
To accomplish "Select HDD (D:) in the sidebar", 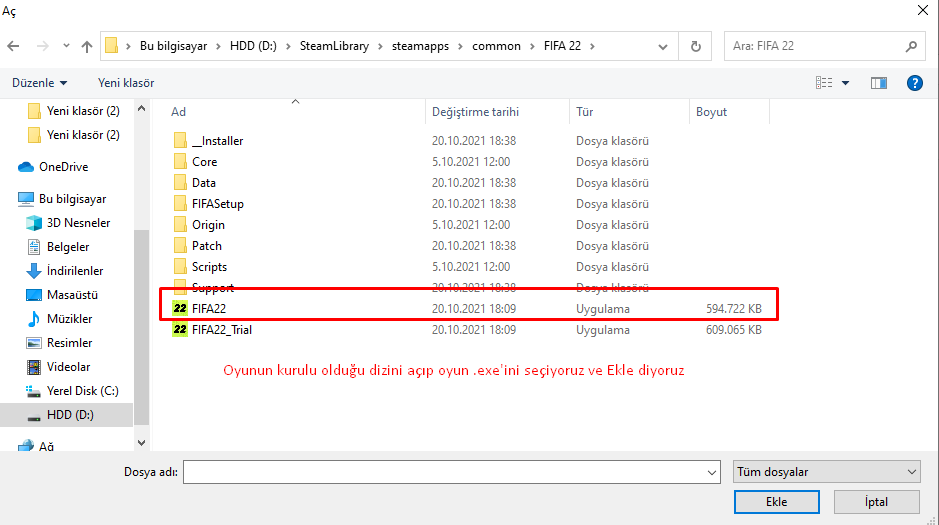I will click(70, 414).
